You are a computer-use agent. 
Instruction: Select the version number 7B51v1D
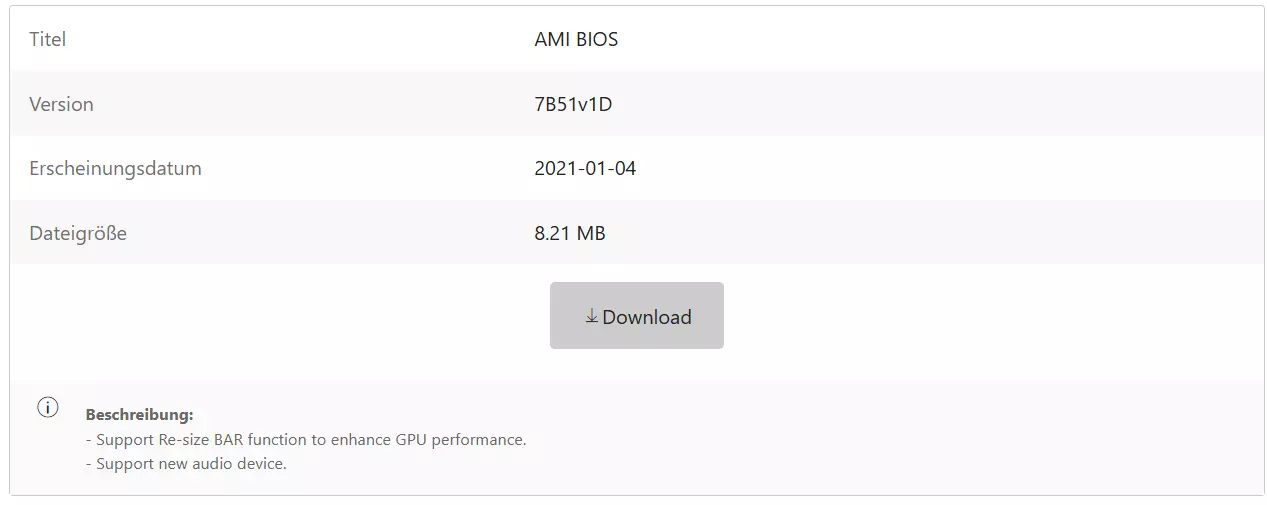click(573, 104)
